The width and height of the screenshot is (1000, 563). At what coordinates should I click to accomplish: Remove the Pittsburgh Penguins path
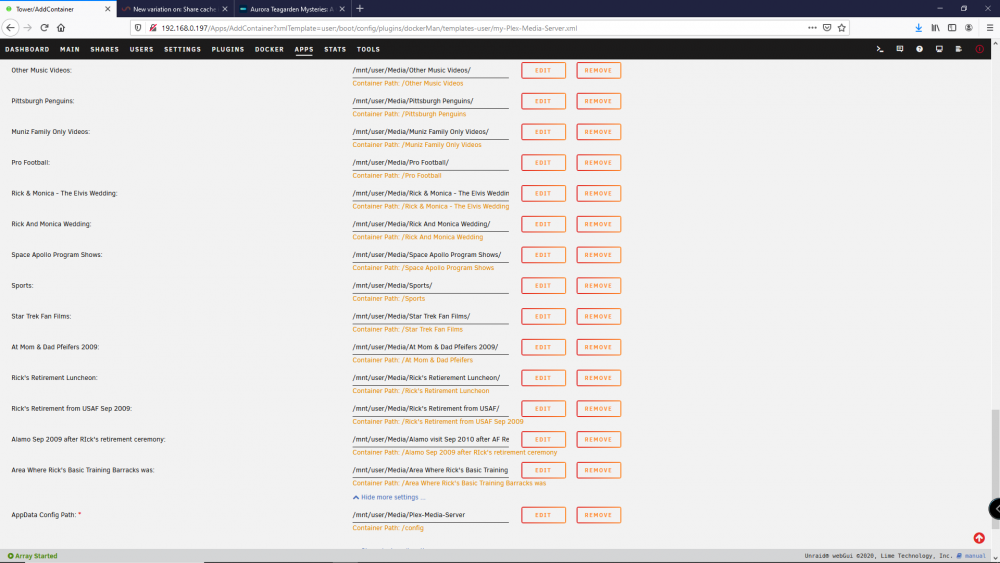[x=598, y=101]
